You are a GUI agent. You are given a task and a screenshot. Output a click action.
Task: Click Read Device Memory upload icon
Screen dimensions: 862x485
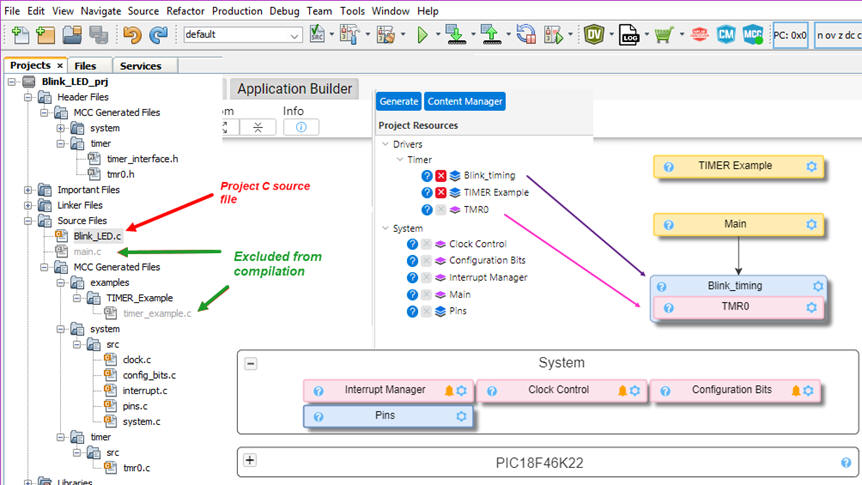[x=491, y=35]
